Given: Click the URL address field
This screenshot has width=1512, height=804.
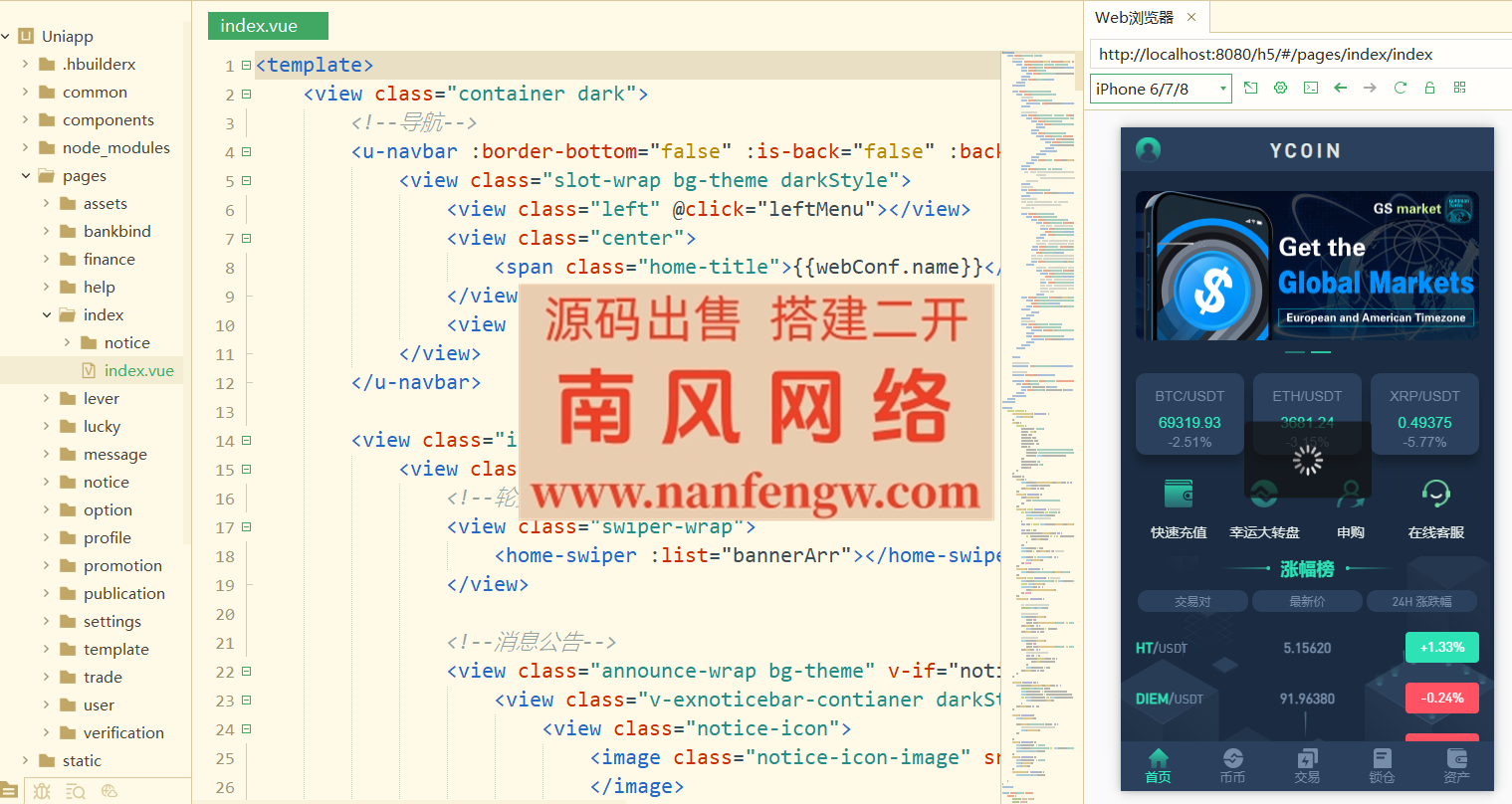Looking at the screenshot, I should 1294,54.
